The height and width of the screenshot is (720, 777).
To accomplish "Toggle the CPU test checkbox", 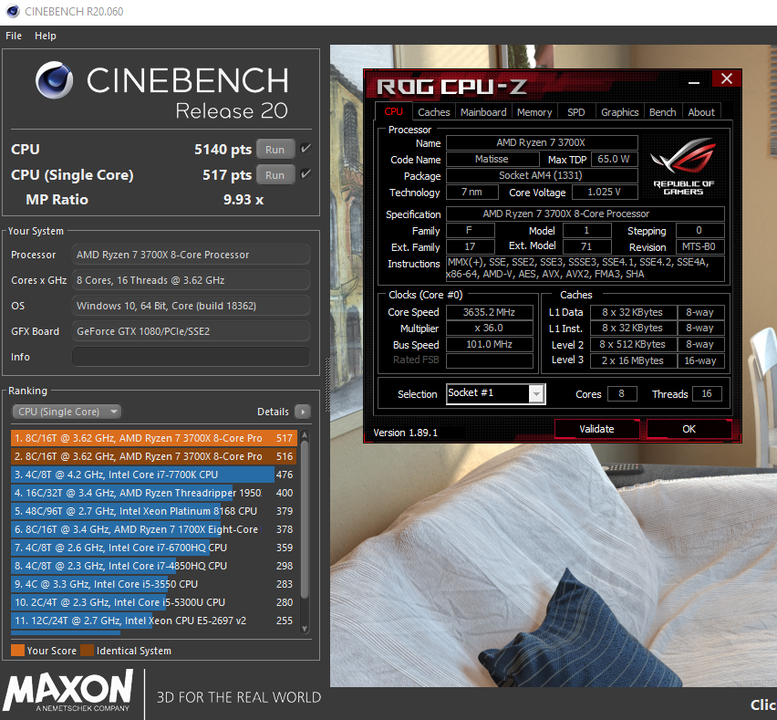I will (x=306, y=148).
